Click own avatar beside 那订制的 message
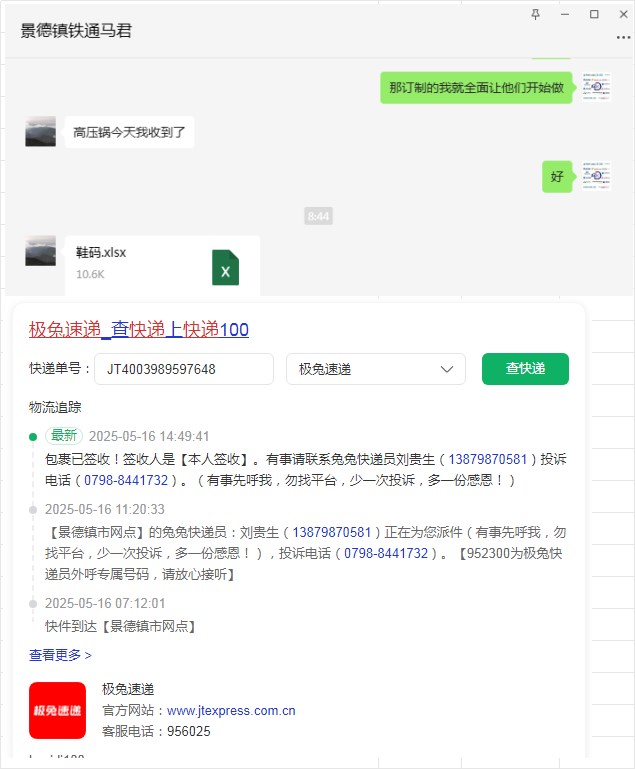Screen dimensions: 635x769 point(596,87)
